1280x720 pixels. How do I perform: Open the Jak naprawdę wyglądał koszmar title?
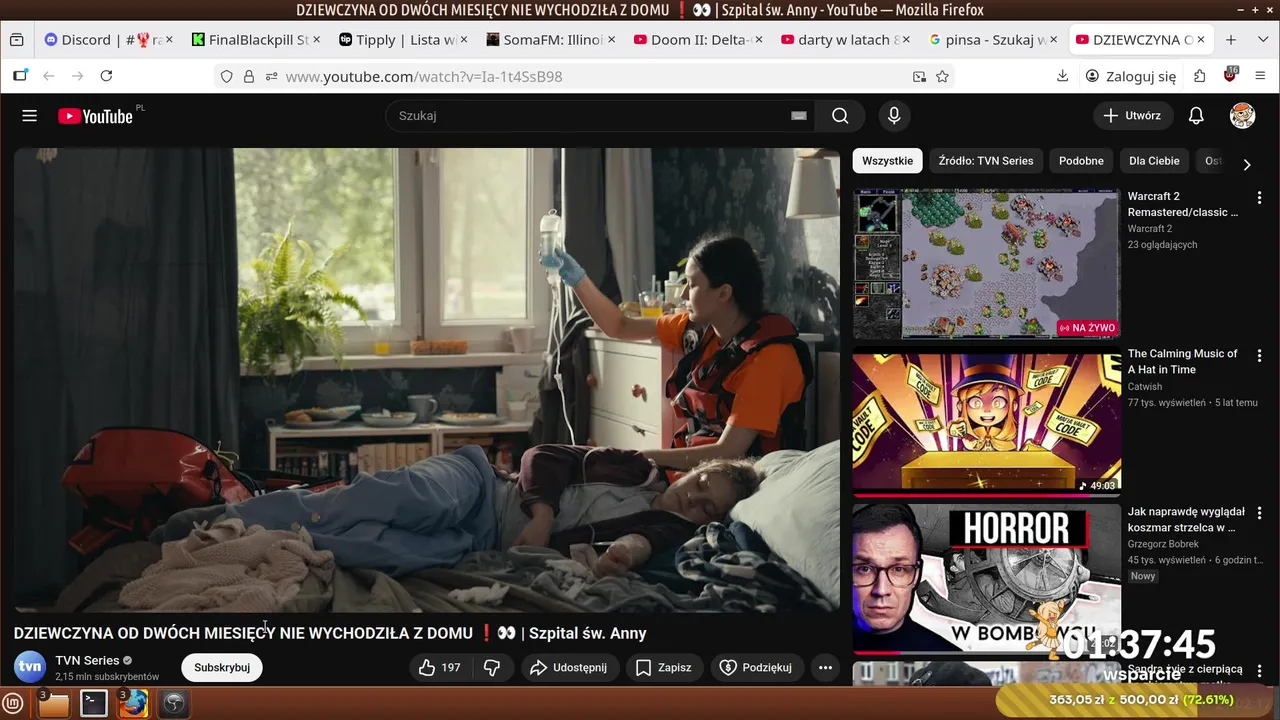[1186, 519]
